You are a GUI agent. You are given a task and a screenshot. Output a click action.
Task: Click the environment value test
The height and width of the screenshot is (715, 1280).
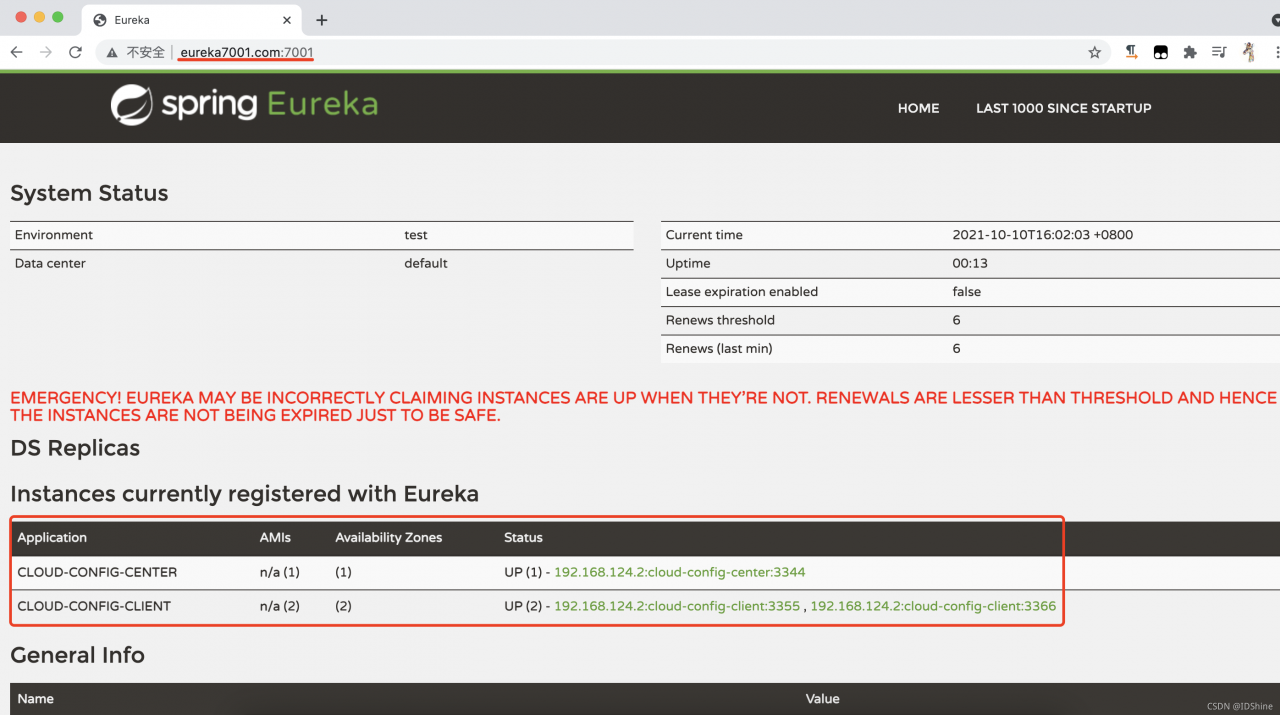click(416, 235)
